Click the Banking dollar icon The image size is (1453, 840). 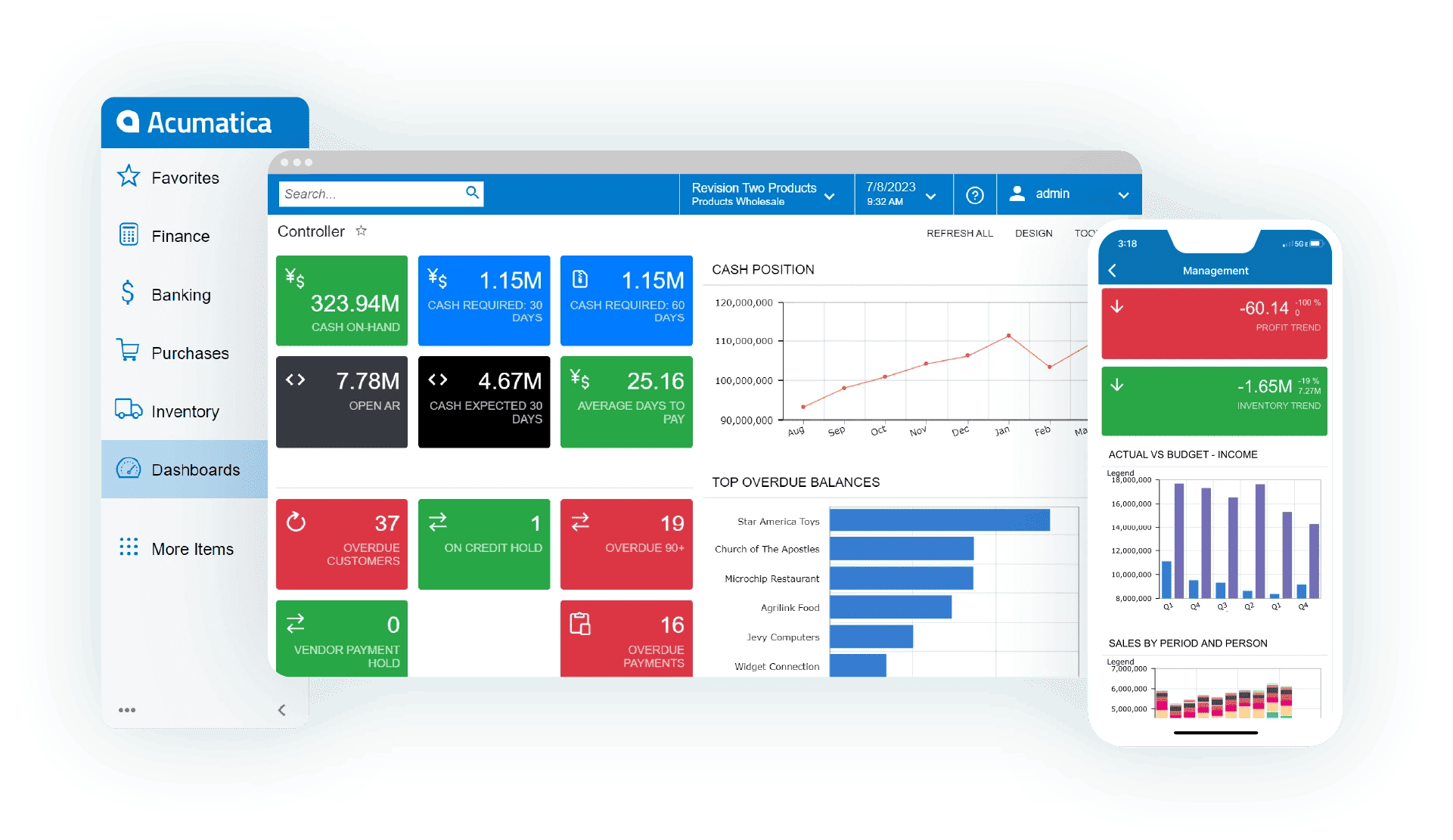coord(128,293)
